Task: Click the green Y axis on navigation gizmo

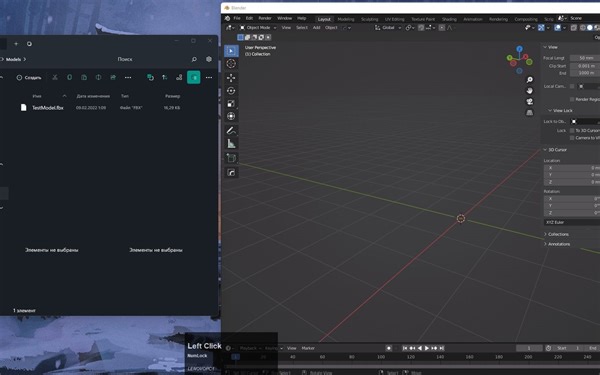Action: pos(510,58)
